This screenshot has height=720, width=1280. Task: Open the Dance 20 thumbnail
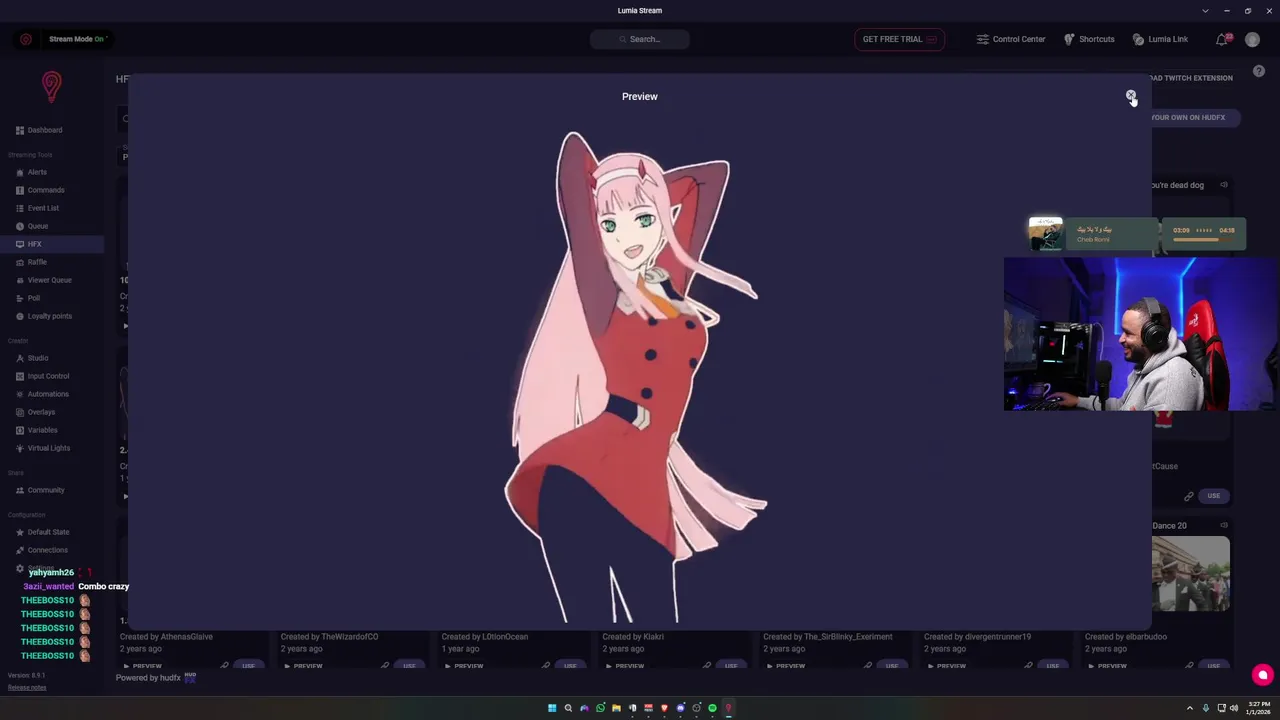(1191, 574)
